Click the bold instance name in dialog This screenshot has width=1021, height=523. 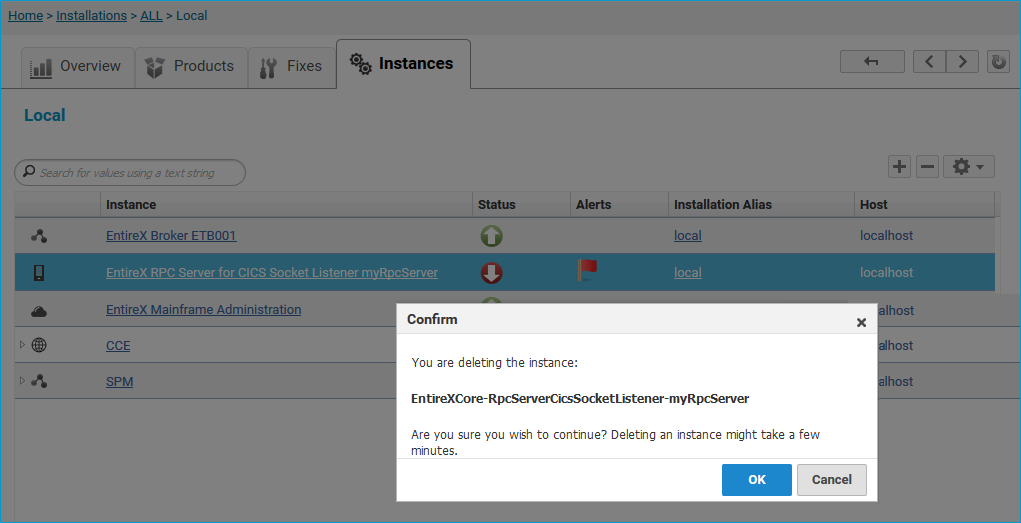pyautogui.click(x=580, y=399)
